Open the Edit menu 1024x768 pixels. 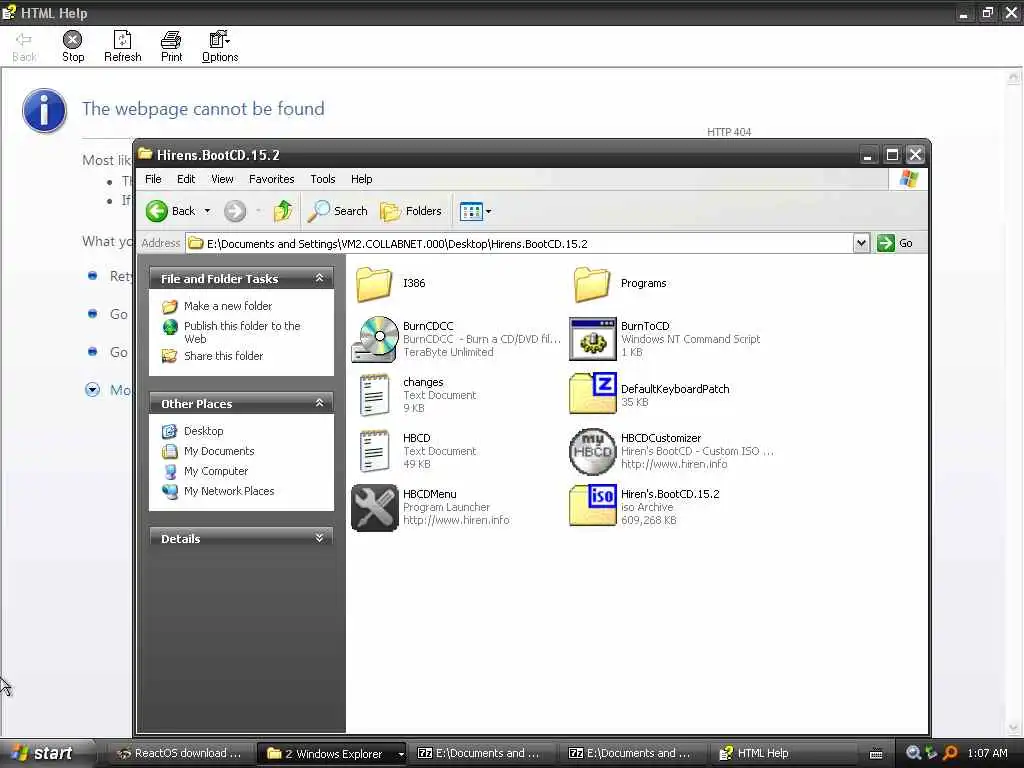point(186,179)
